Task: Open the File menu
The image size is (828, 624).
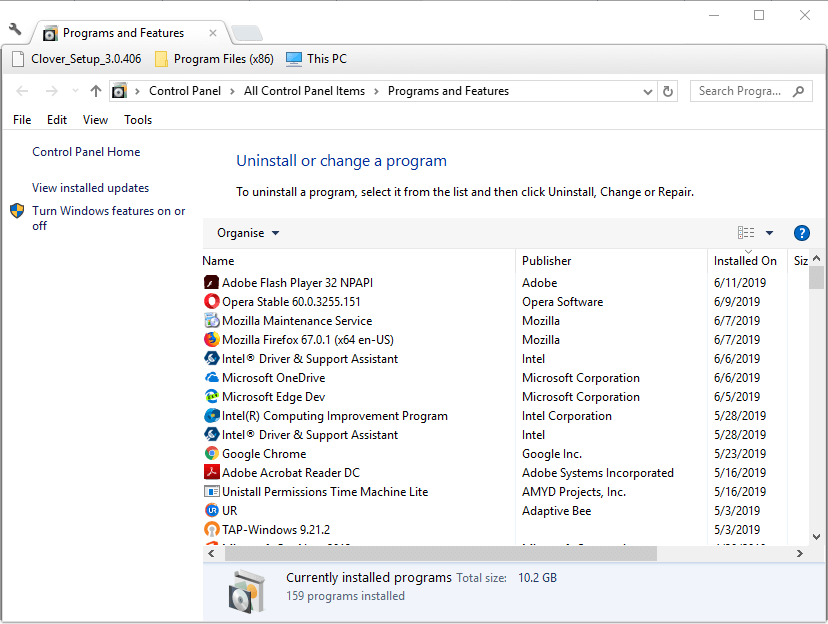Action: [x=22, y=120]
